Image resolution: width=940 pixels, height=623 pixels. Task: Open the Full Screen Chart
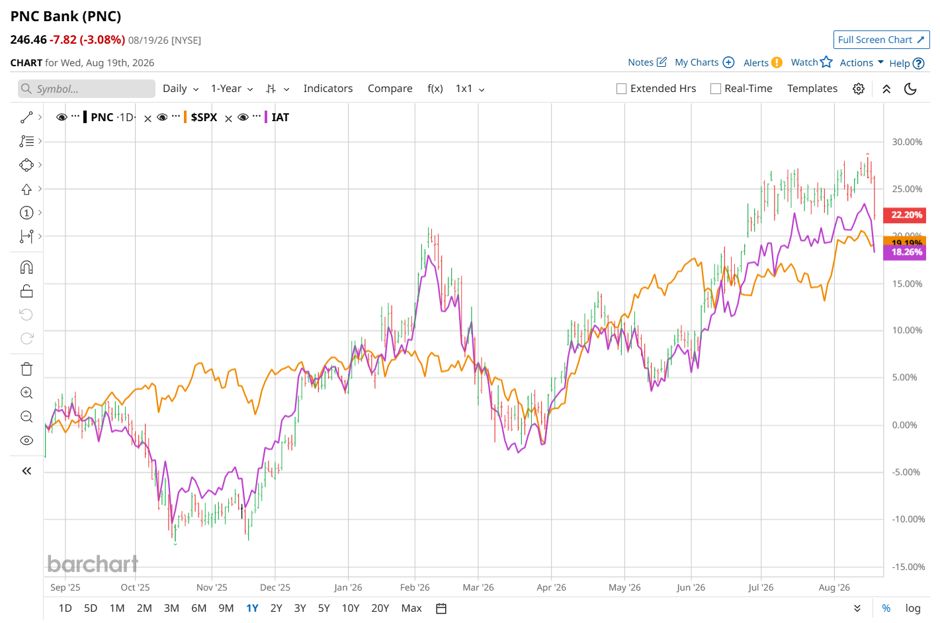tap(881, 40)
